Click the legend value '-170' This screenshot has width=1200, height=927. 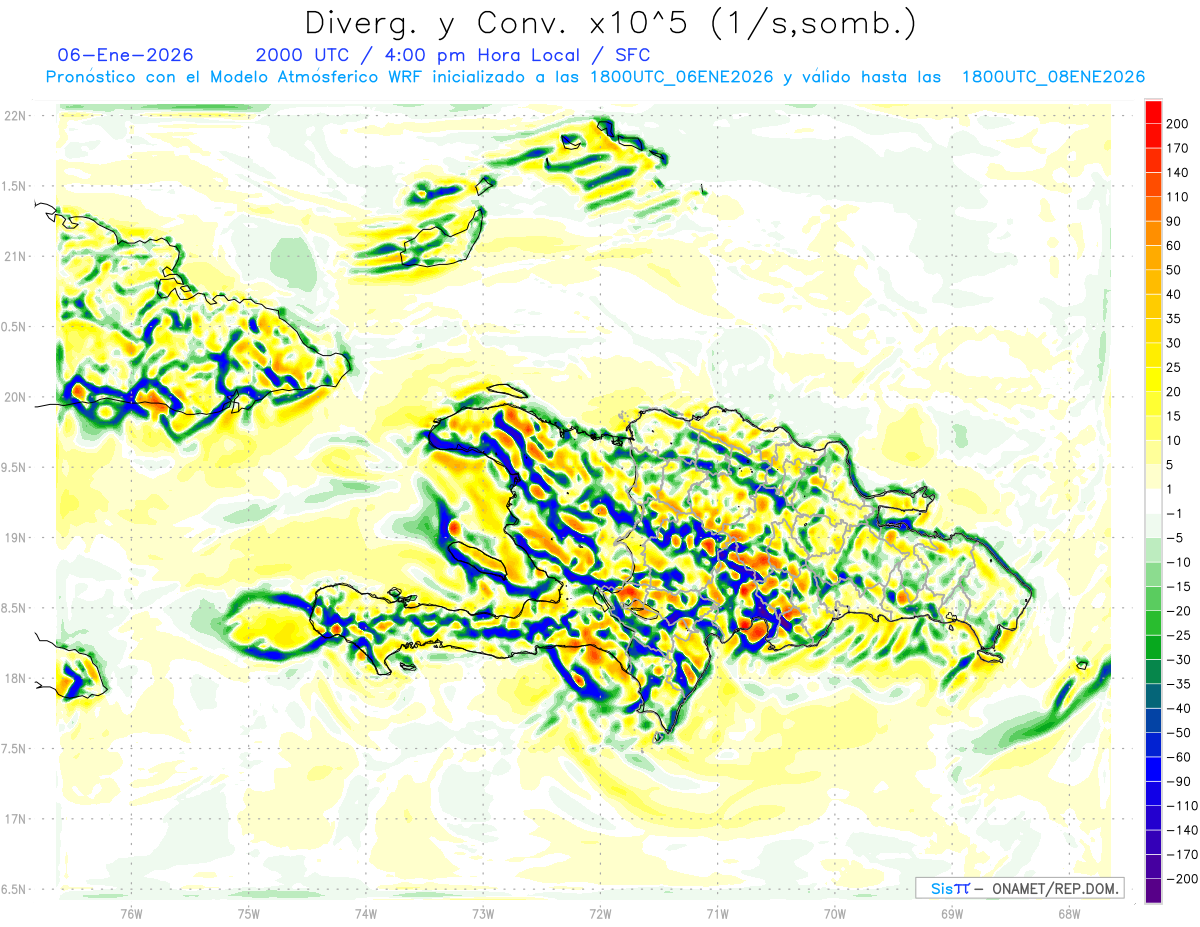[1182, 854]
